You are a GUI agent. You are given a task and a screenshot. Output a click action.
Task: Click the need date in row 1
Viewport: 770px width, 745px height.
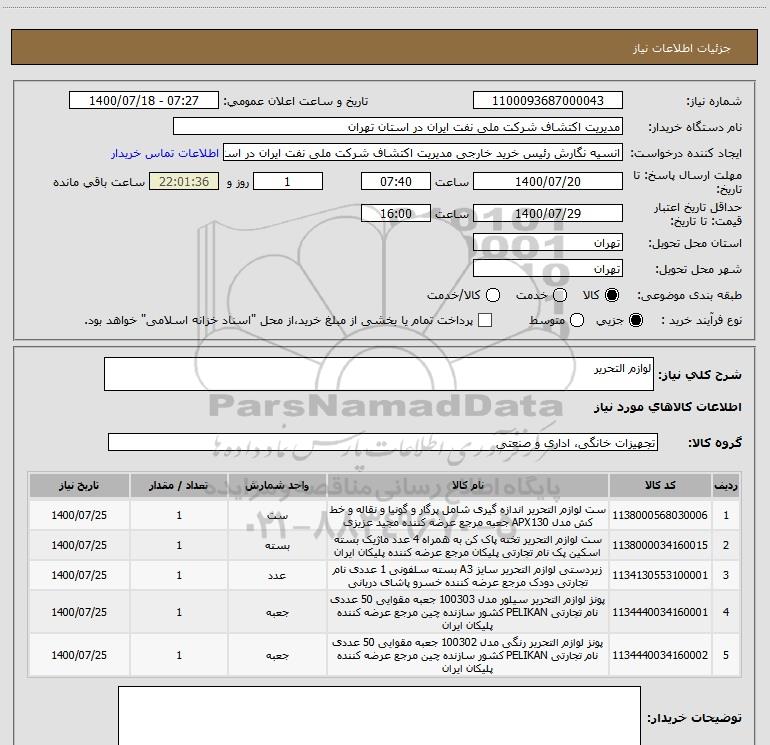[79, 515]
